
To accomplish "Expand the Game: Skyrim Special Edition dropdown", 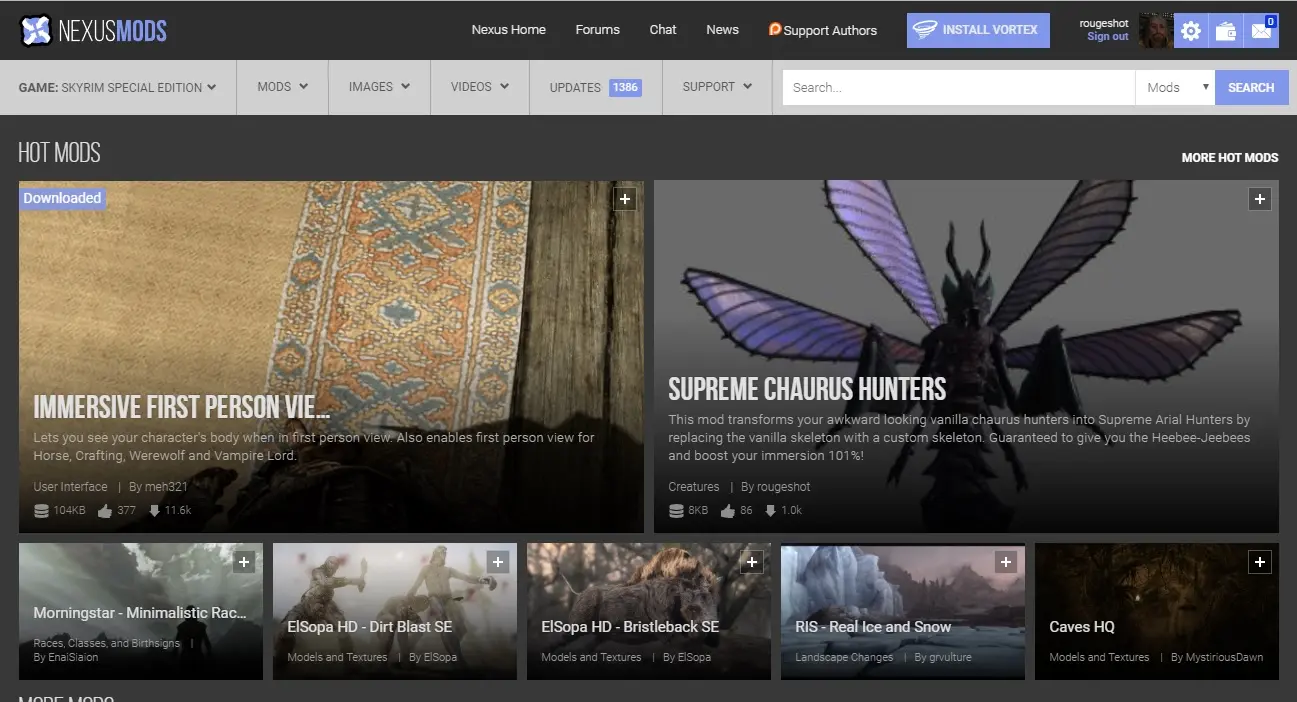I will (118, 87).
